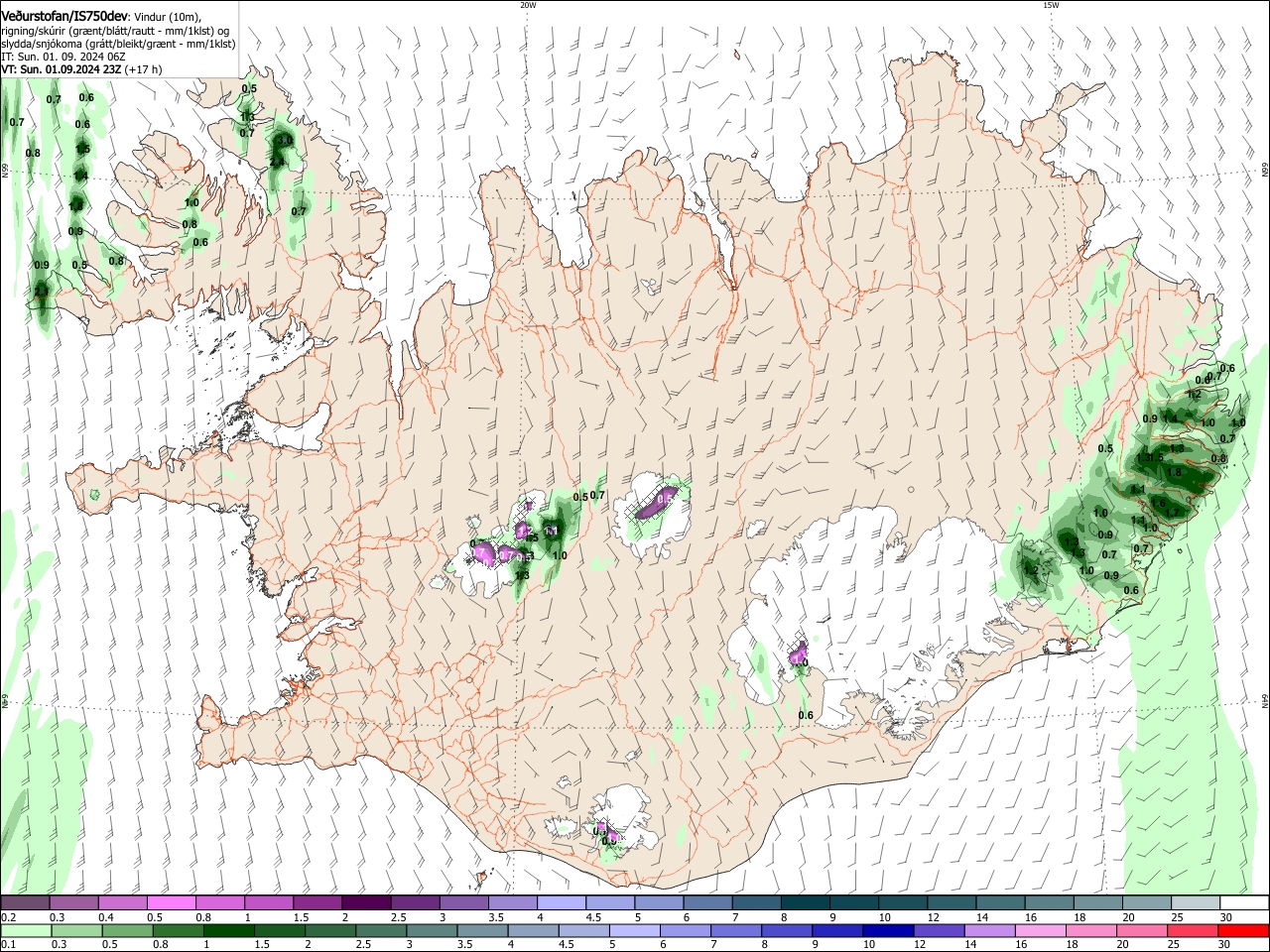
Task: Select the bottom-row 1 darkest green swatch
Action: pos(227,931)
